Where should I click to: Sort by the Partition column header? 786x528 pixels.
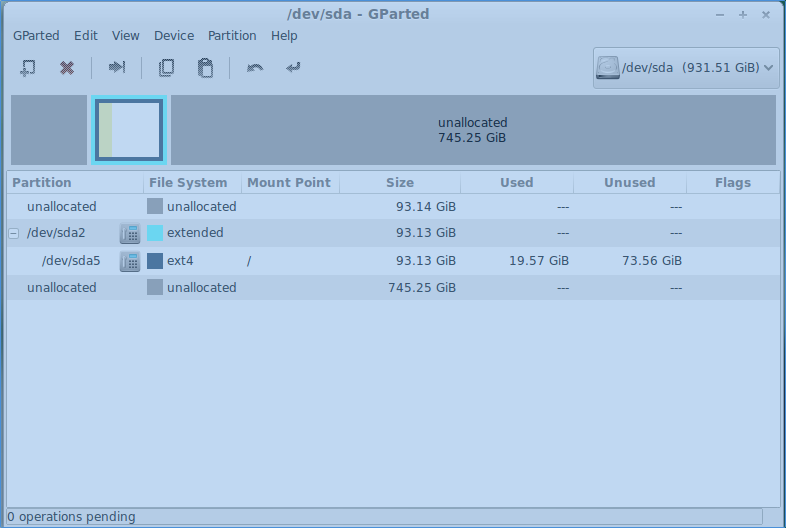click(75, 183)
